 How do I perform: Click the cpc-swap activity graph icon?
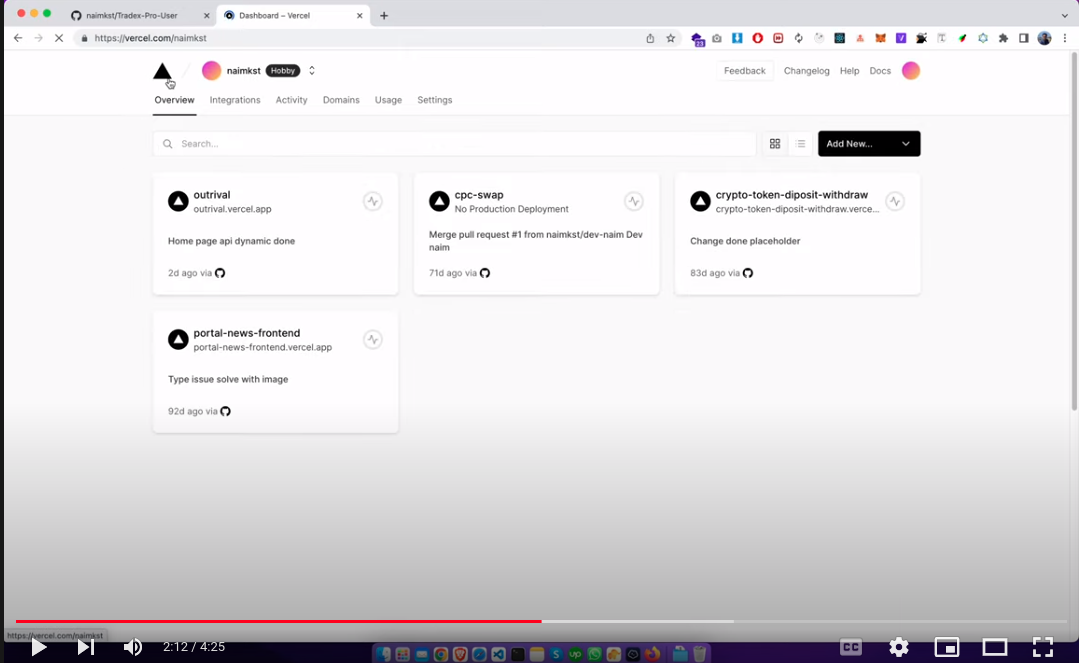click(633, 201)
